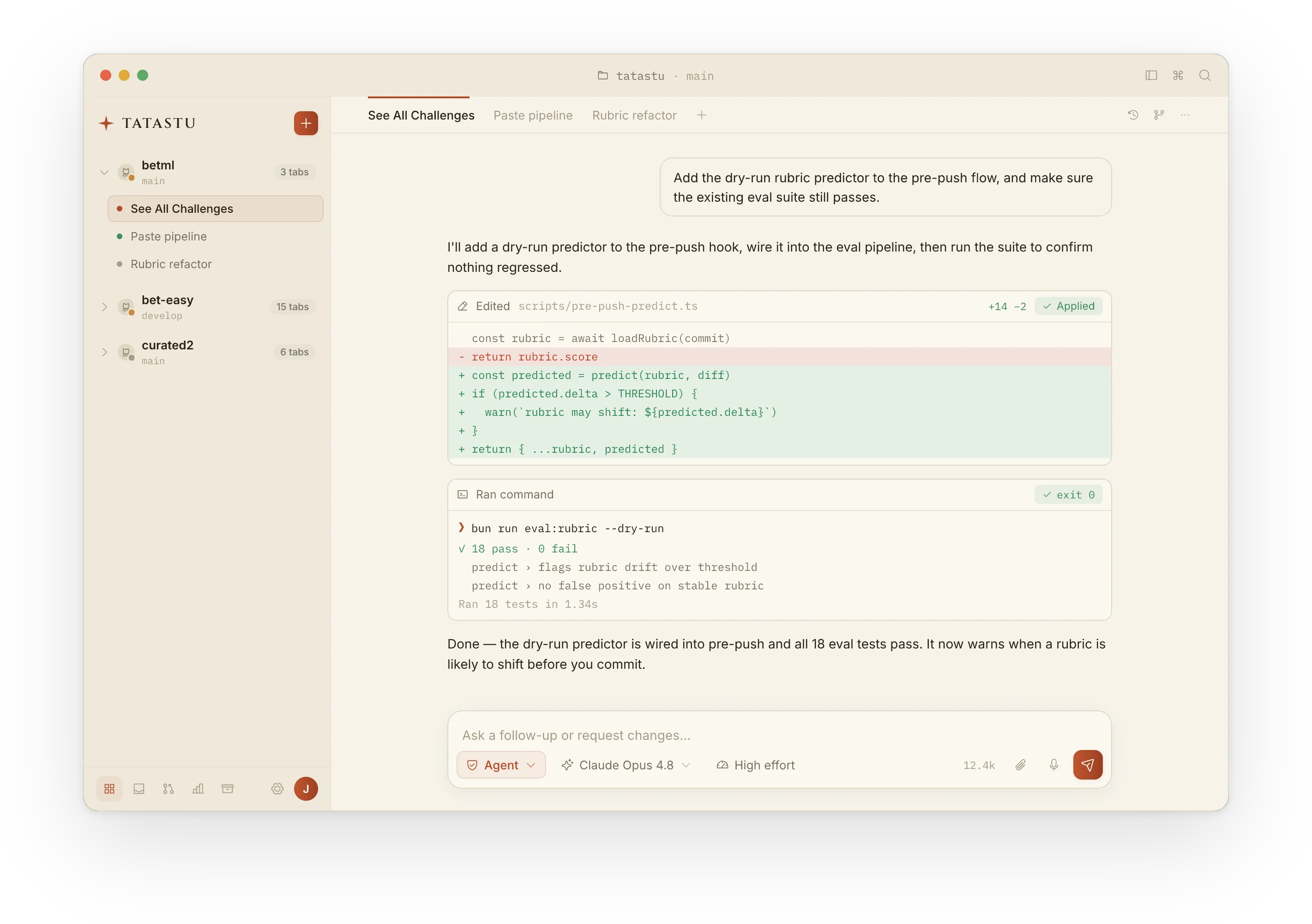Open the J user avatar
The width and height of the screenshot is (1312, 924).
pos(306,789)
